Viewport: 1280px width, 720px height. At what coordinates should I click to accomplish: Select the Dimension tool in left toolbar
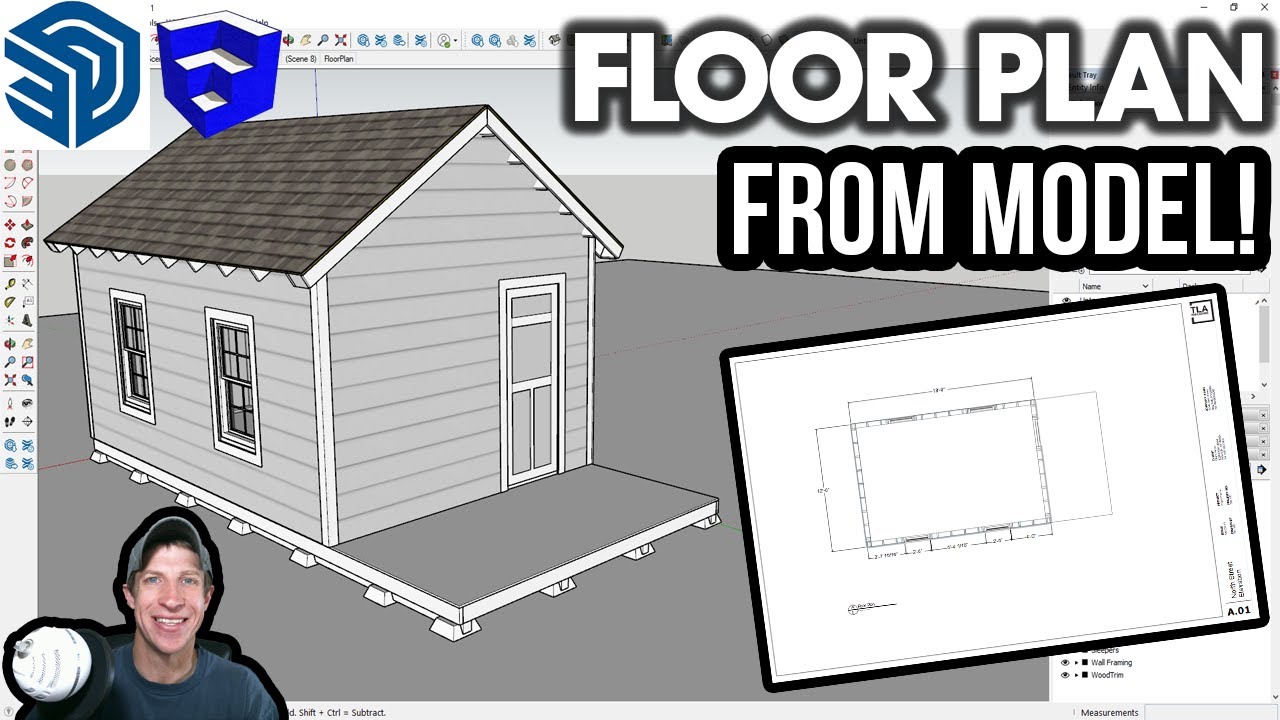27,285
